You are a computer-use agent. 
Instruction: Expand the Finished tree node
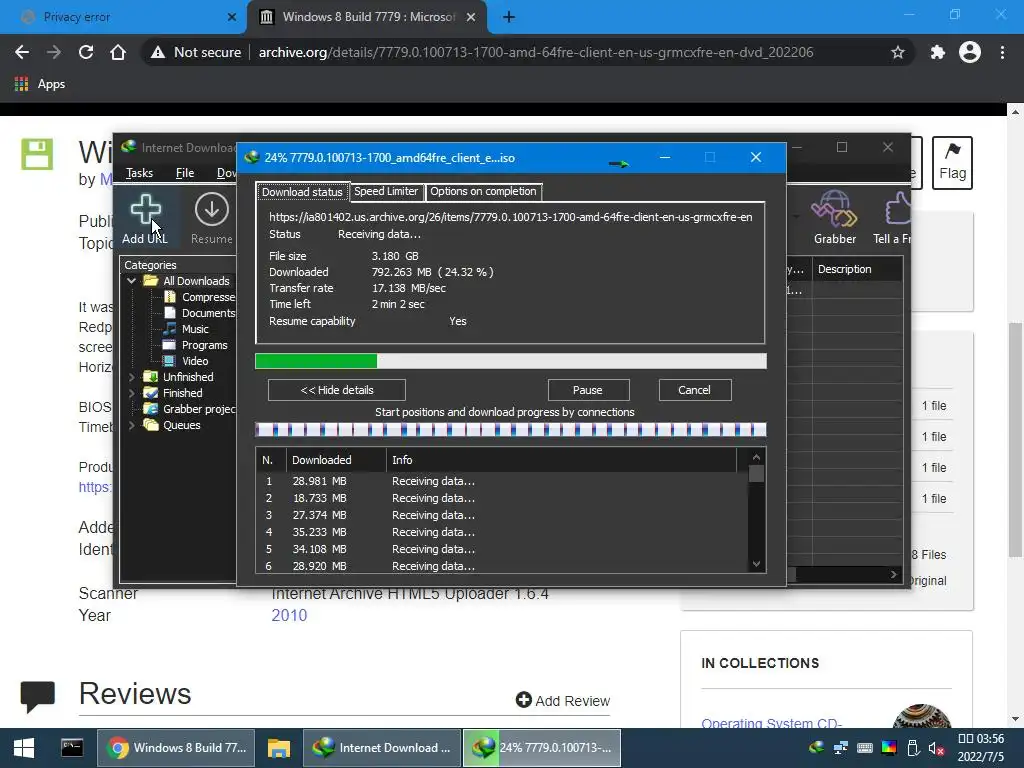(x=131, y=393)
